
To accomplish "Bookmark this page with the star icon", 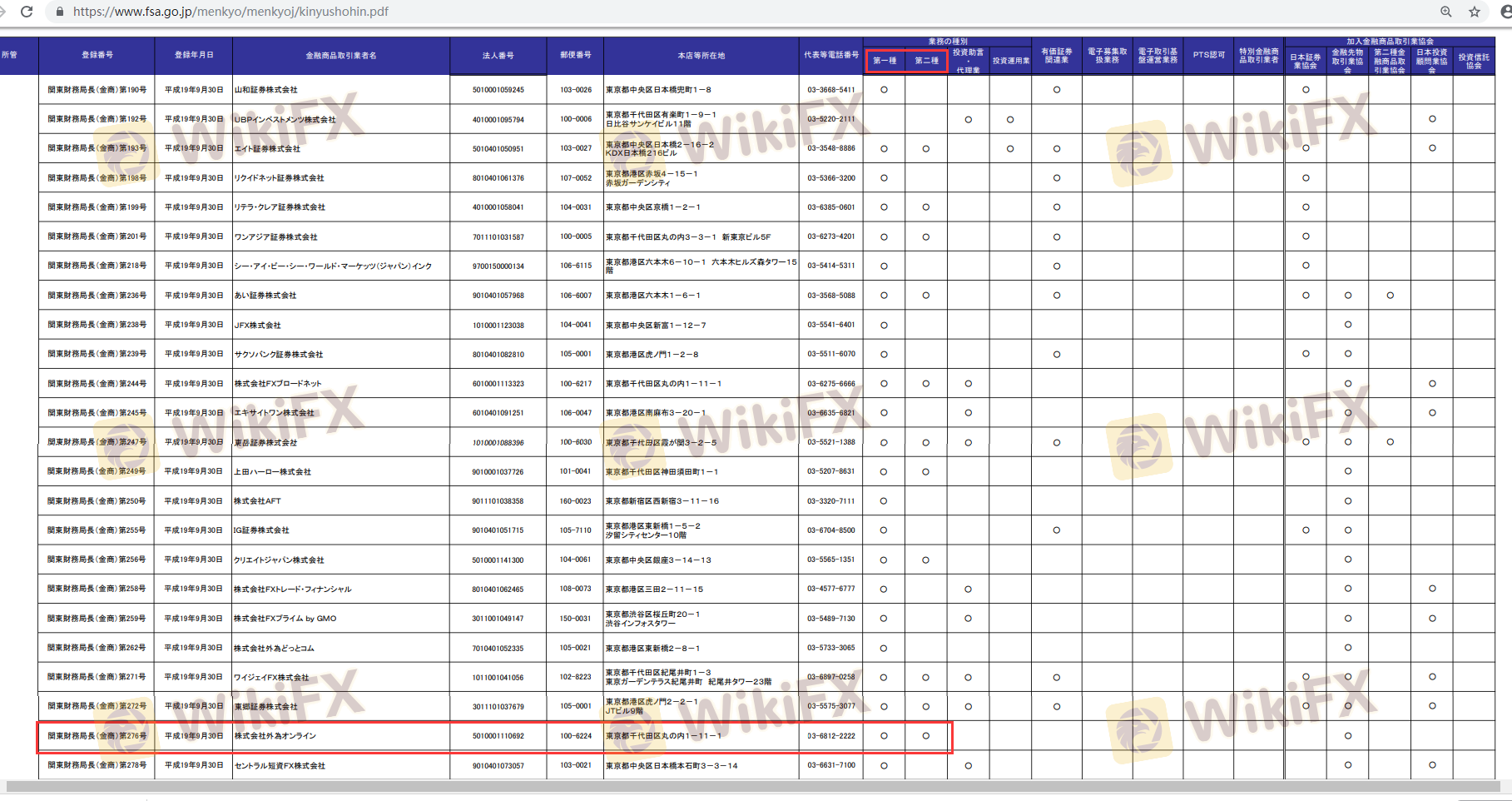I will click(1475, 12).
